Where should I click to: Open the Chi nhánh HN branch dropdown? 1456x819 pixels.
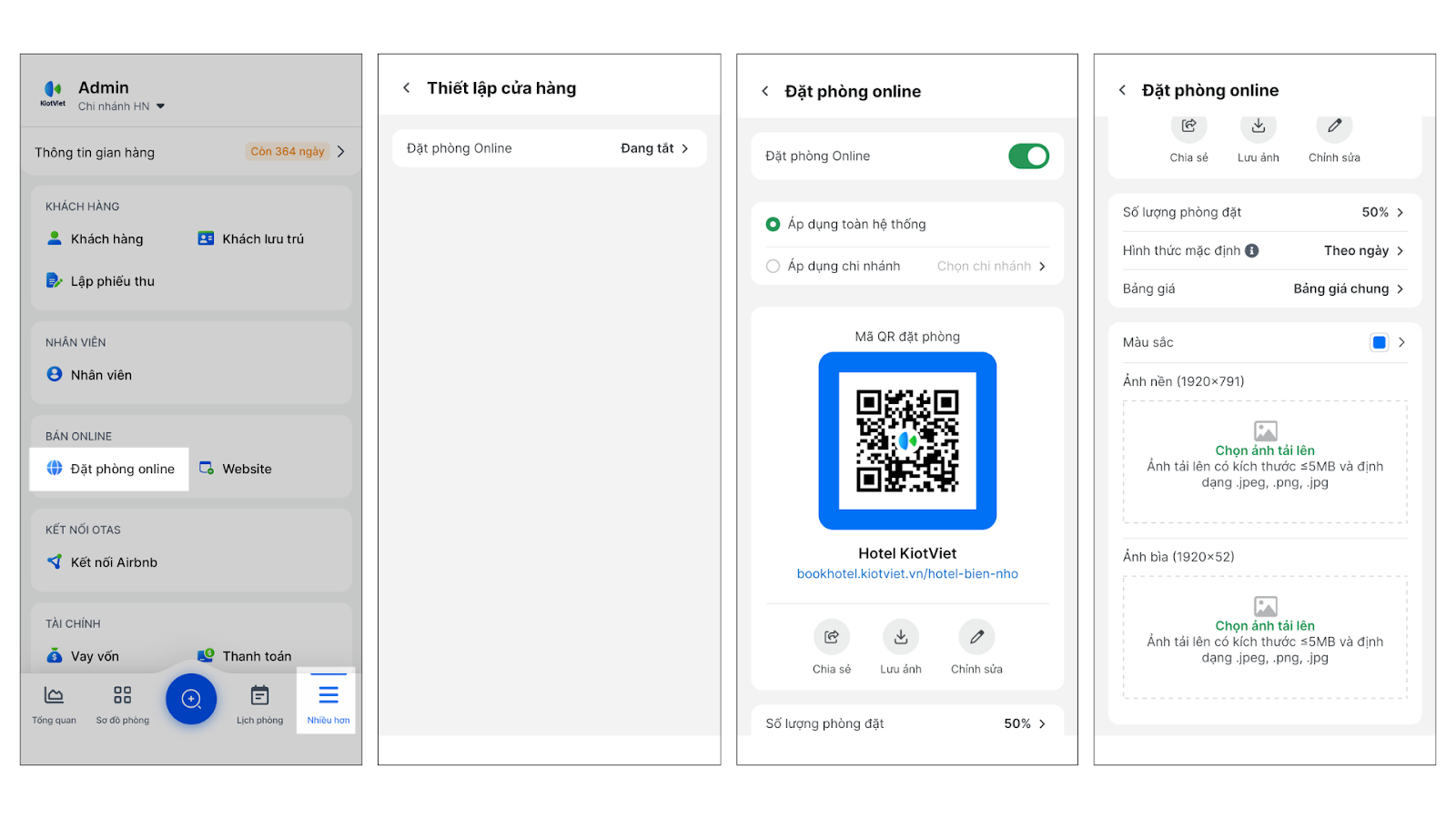point(121,106)
